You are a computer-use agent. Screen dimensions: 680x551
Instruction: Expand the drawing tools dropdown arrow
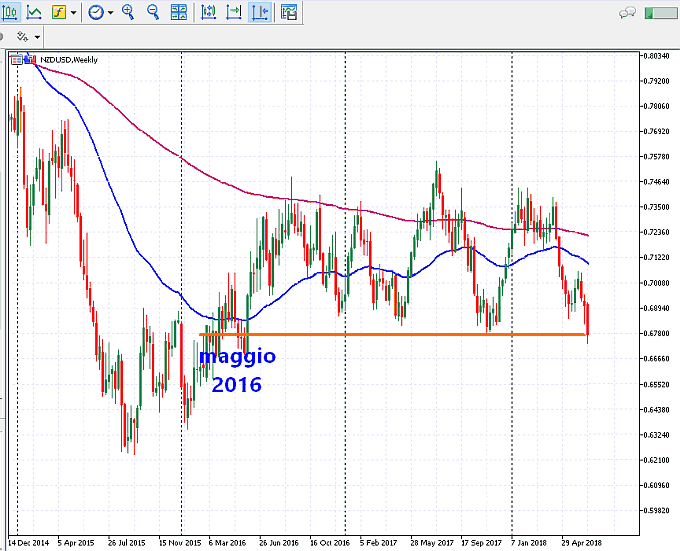coord(37,36)
